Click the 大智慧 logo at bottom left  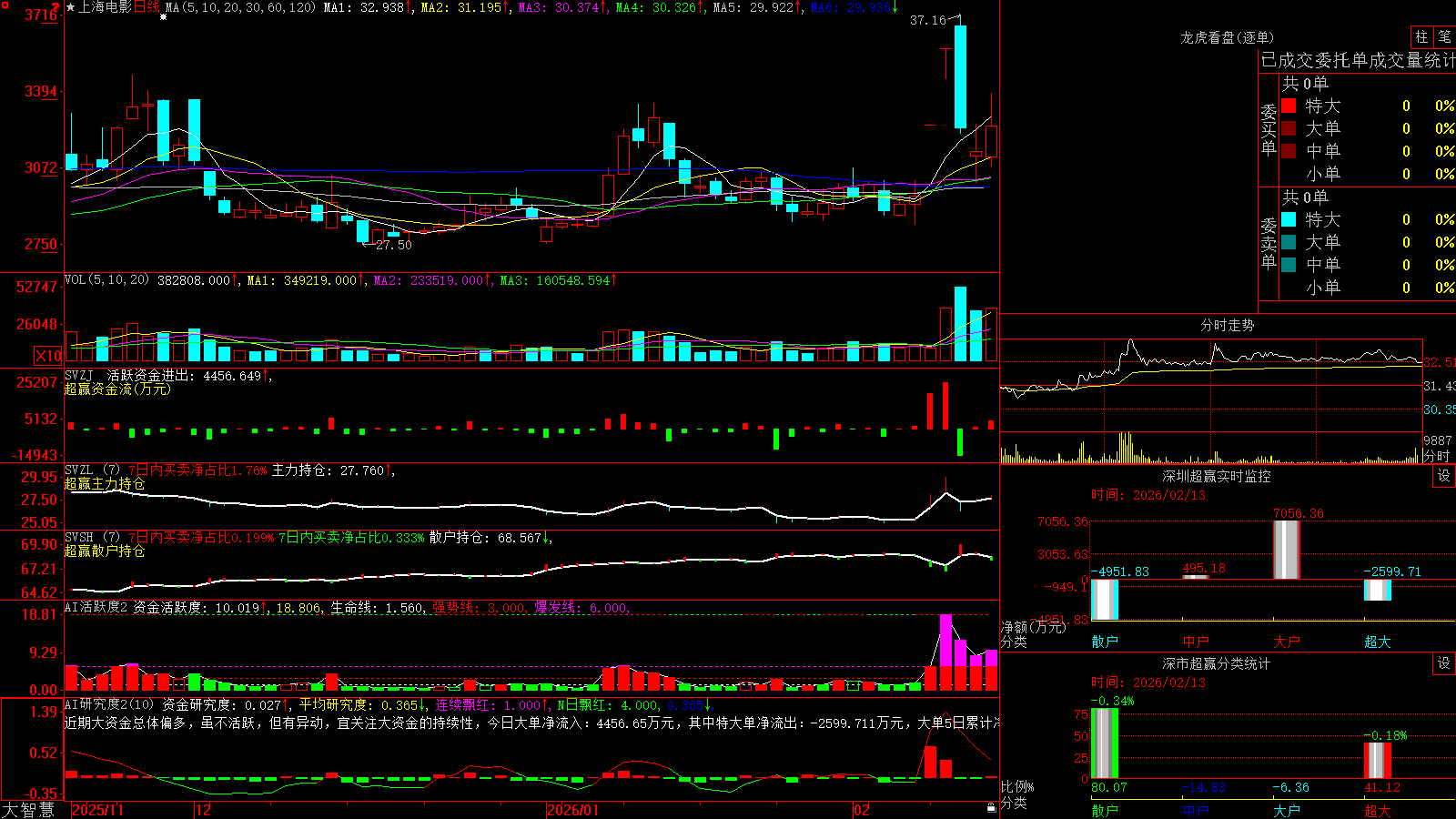[28, 810]
